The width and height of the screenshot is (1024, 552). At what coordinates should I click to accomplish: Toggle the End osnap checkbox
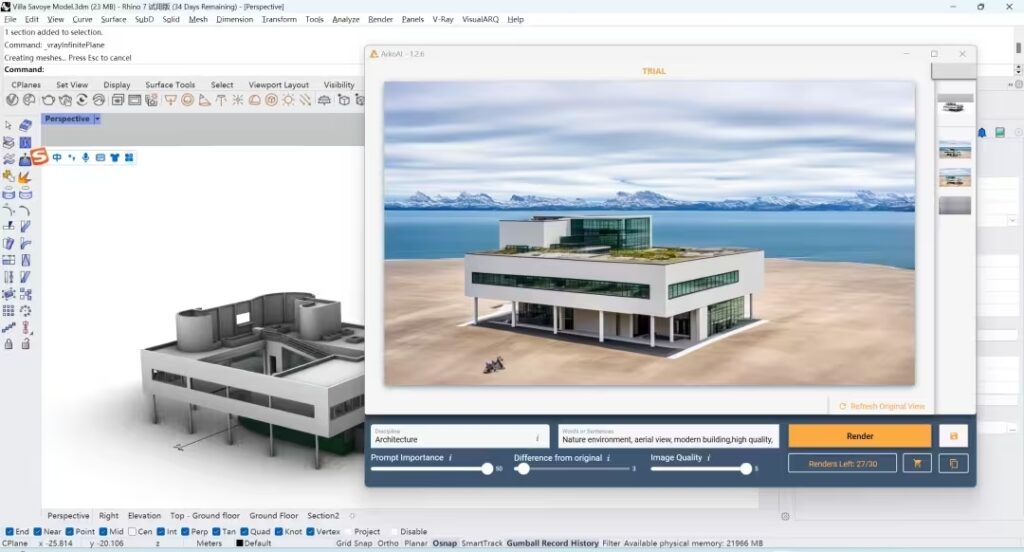tap(9, 532)
